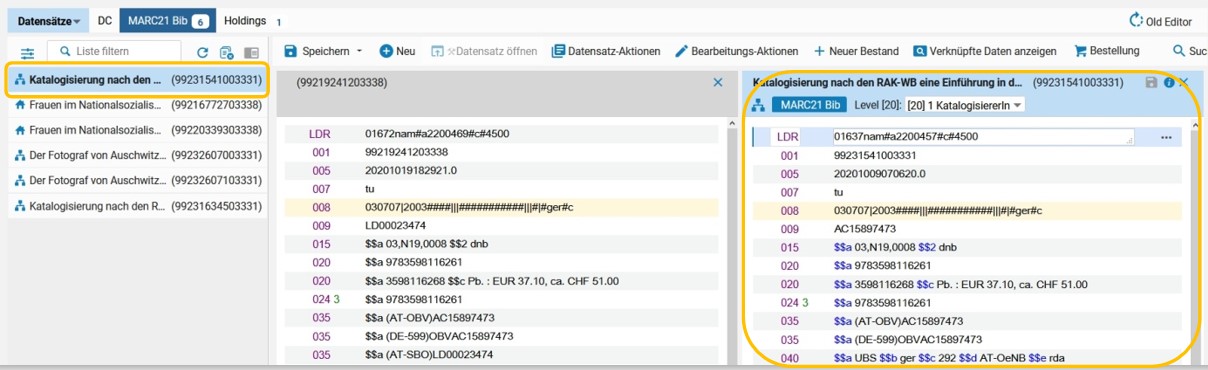Select record Der Fotograf von Auschwitz (99232607103331)

pyautogui.click(x=137, y=181)
